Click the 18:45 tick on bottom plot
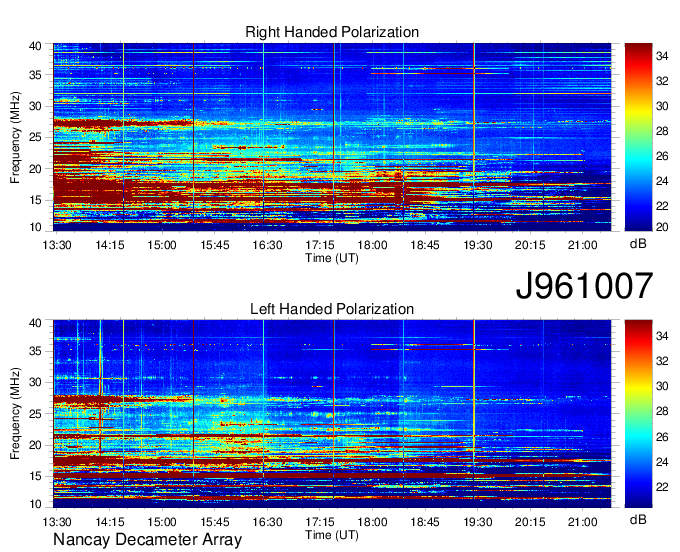The width and height of the screenshot is (680, 552). (425, 522)
